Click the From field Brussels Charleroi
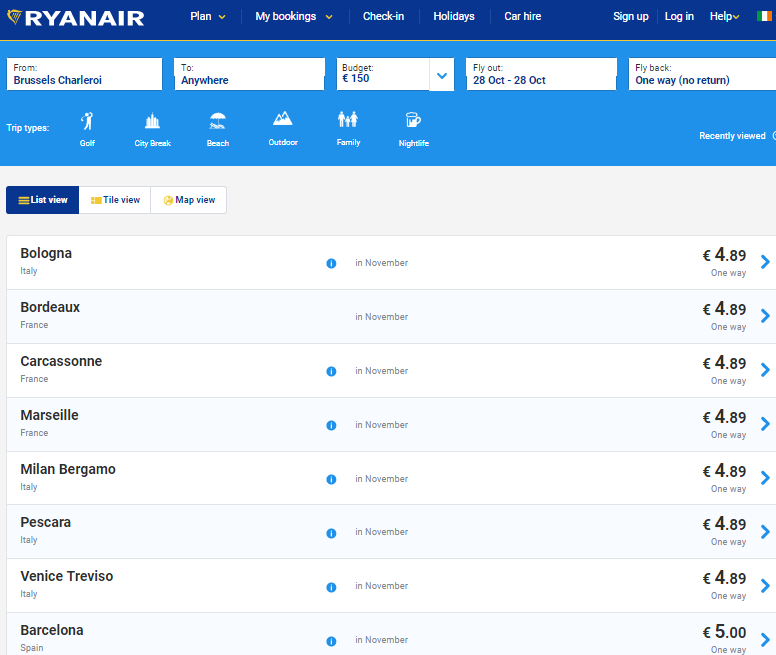Screen dimensions: 776x655 [x=85, y=74]
